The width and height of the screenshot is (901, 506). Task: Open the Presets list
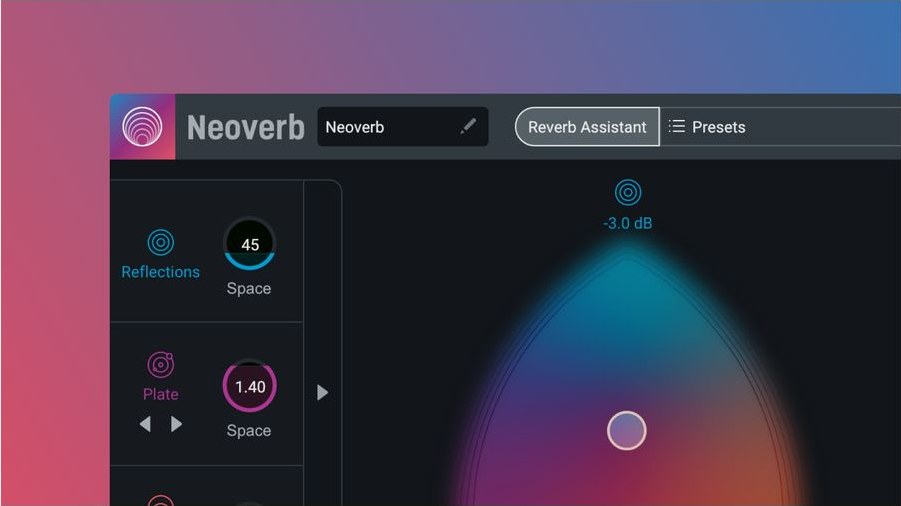click(x=707, y=127)
